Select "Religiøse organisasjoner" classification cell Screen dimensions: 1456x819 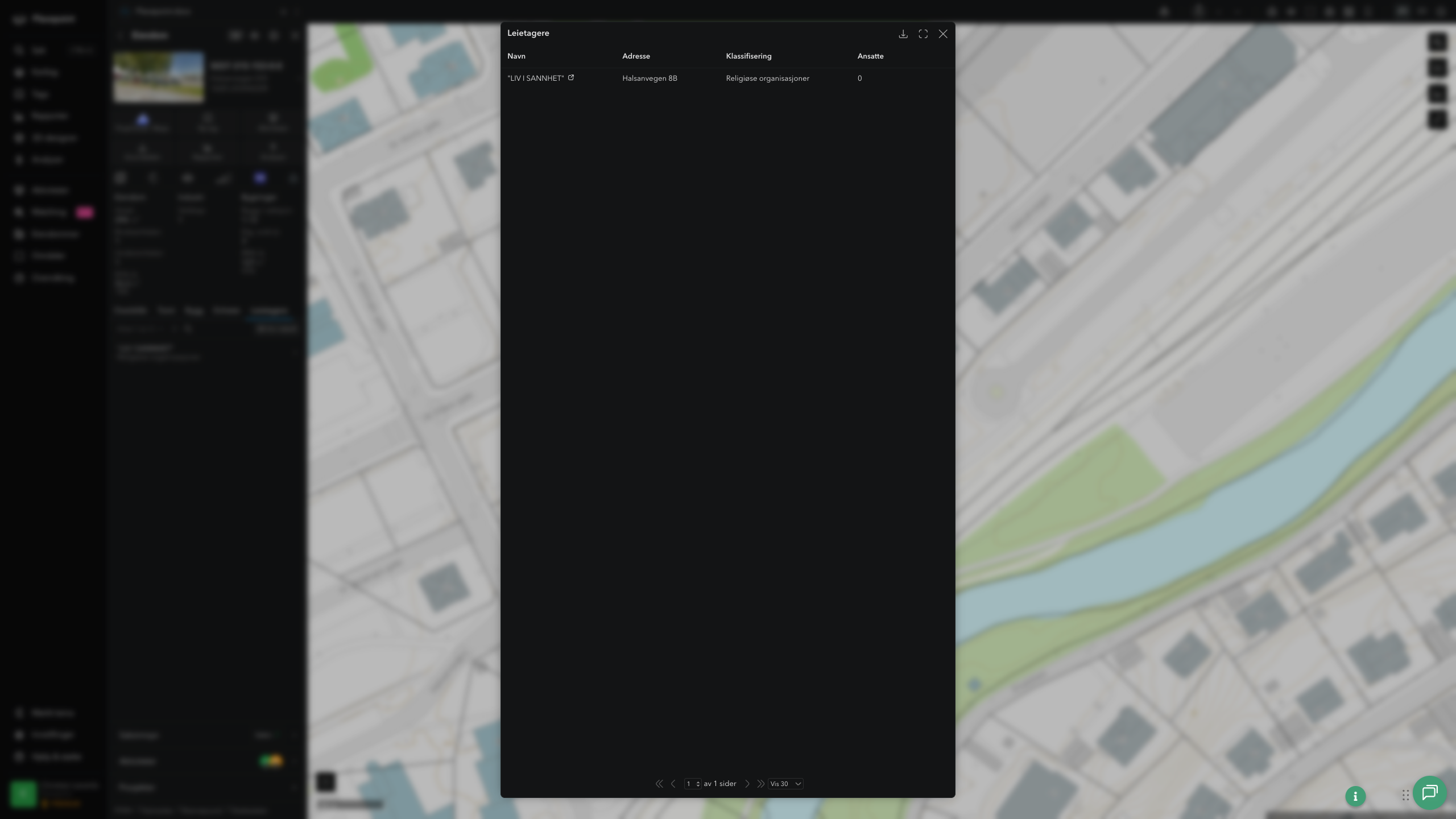[767, 78]
